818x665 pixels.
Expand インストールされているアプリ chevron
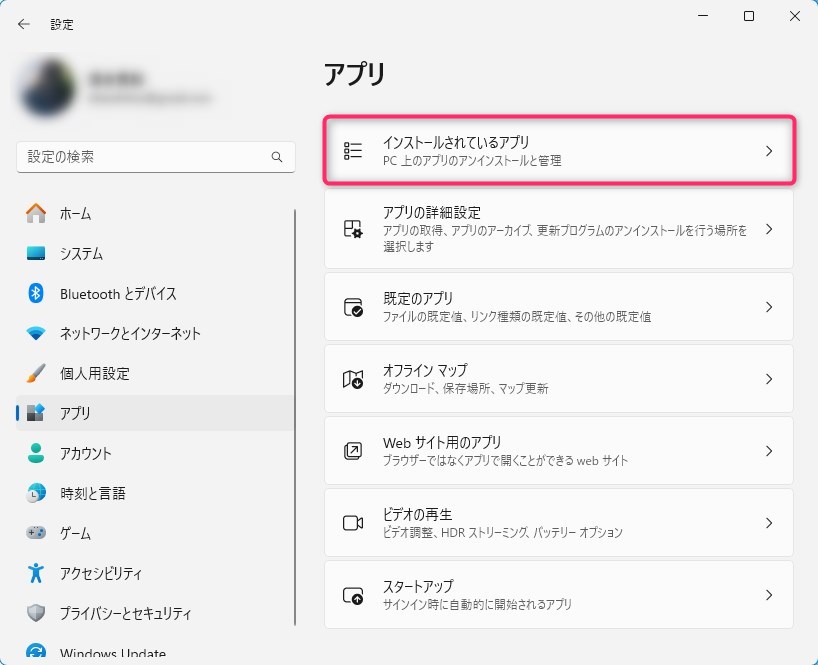[x=768, y=151]
